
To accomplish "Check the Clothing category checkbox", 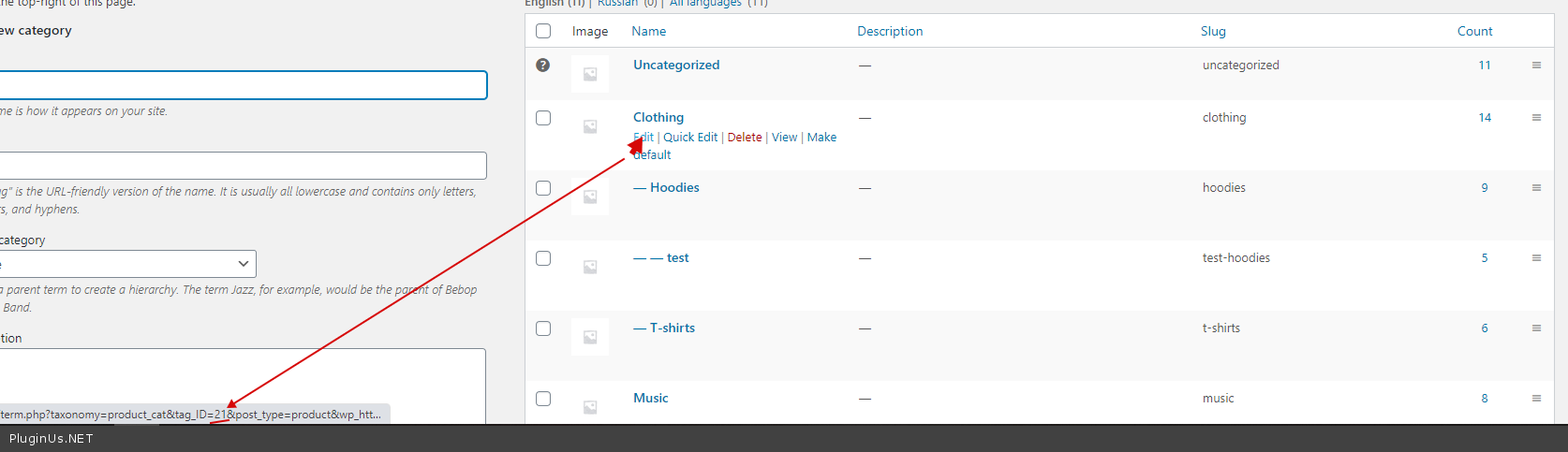I will click(x=543, y=118).
